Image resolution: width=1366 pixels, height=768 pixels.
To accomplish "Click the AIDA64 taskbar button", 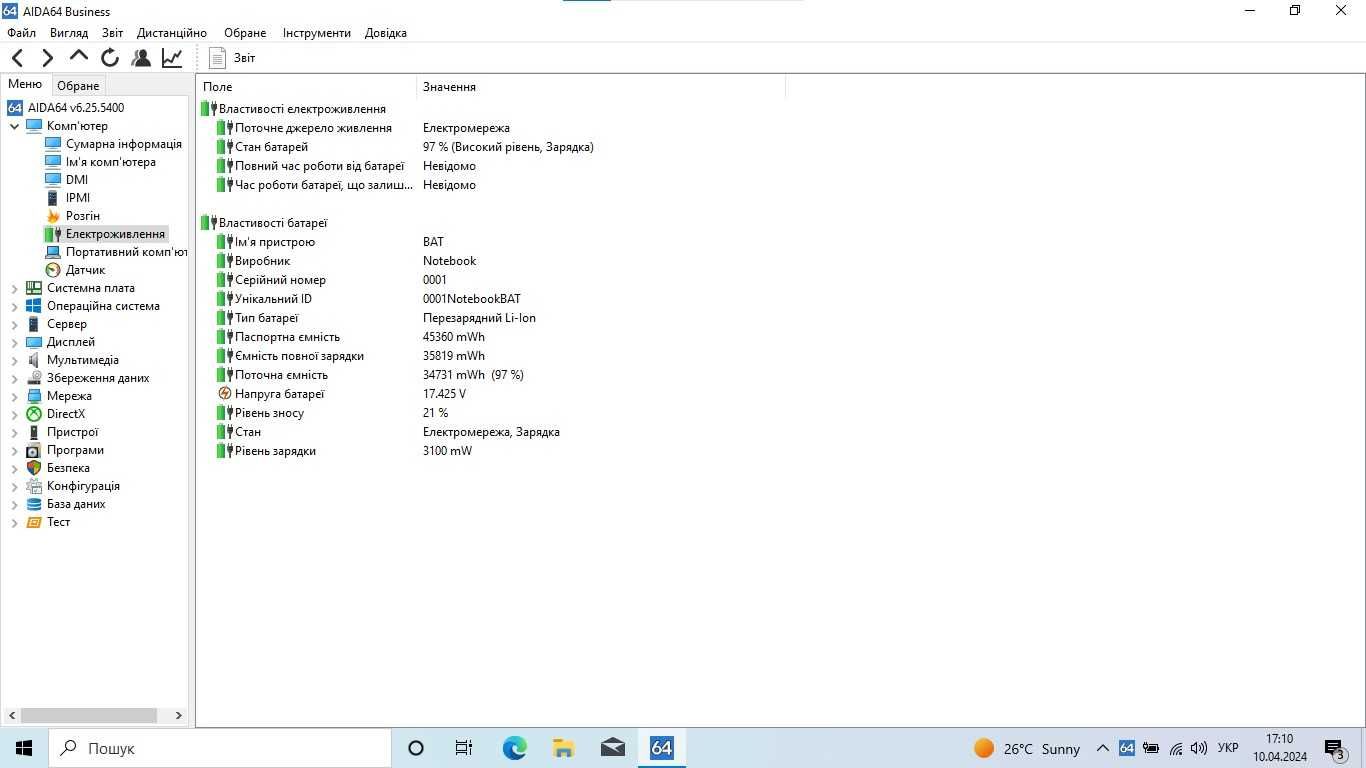I will pyautogui.click(x=661, y=748).
